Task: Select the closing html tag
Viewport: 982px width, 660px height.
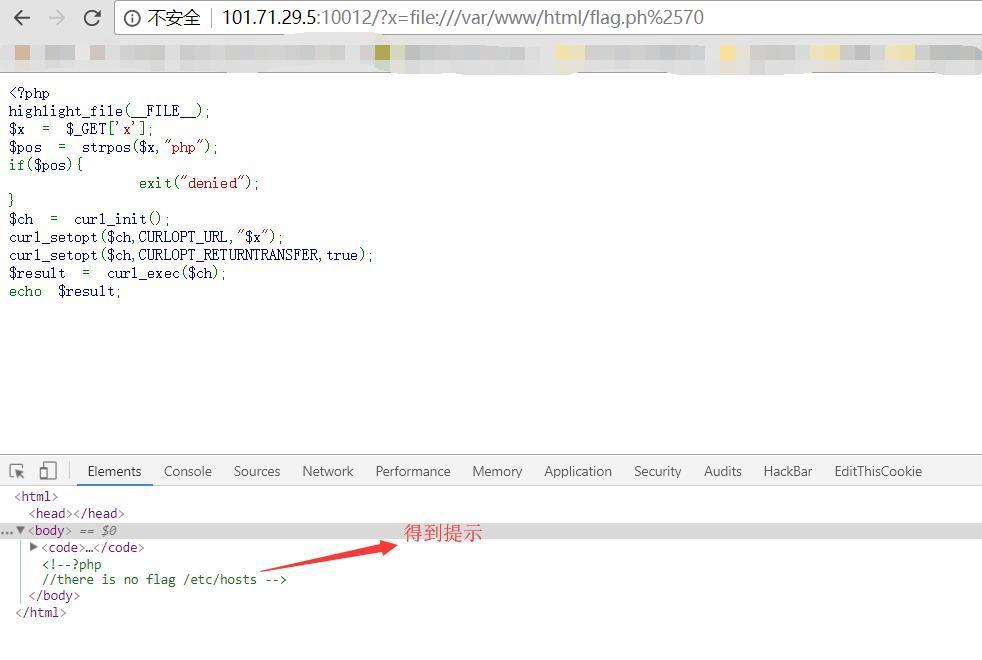Action: (41, 612)
